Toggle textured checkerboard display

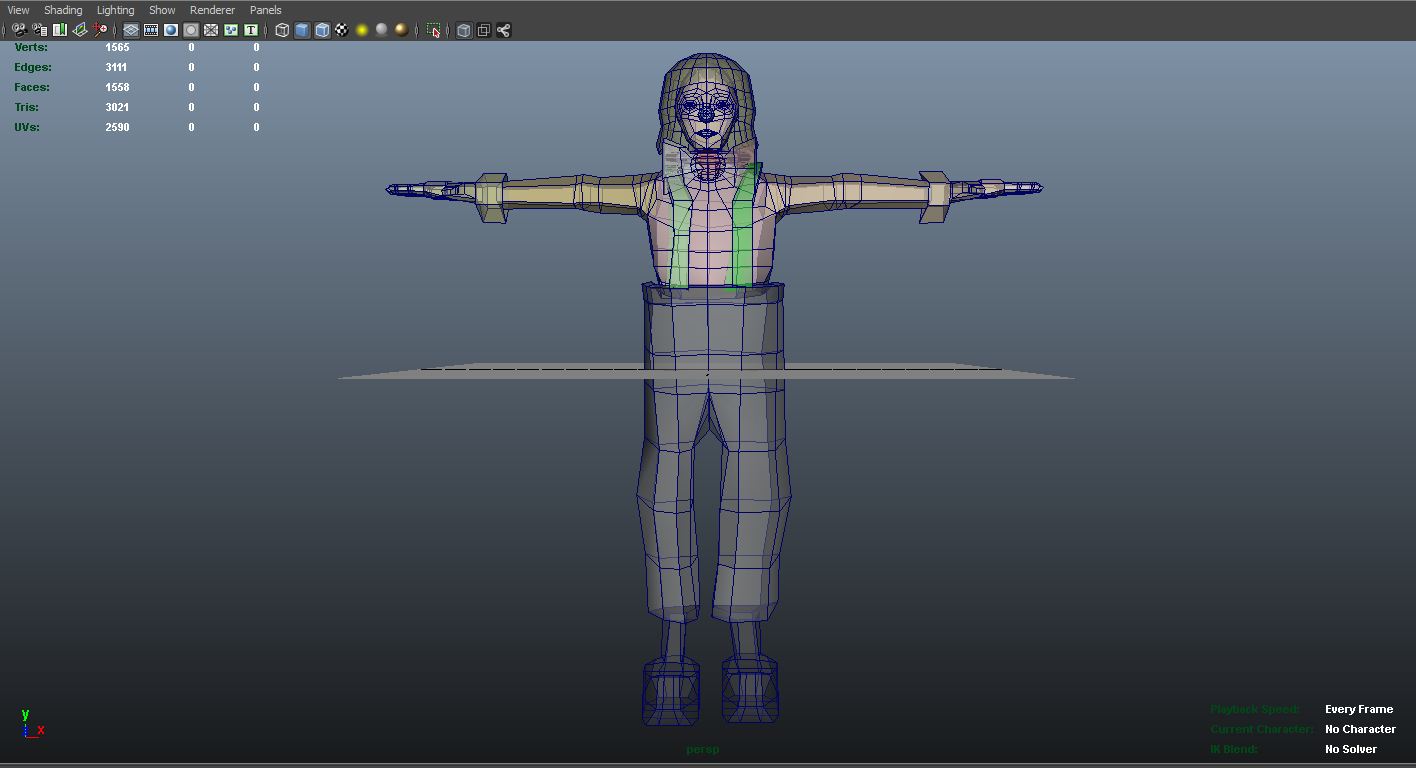342,30
